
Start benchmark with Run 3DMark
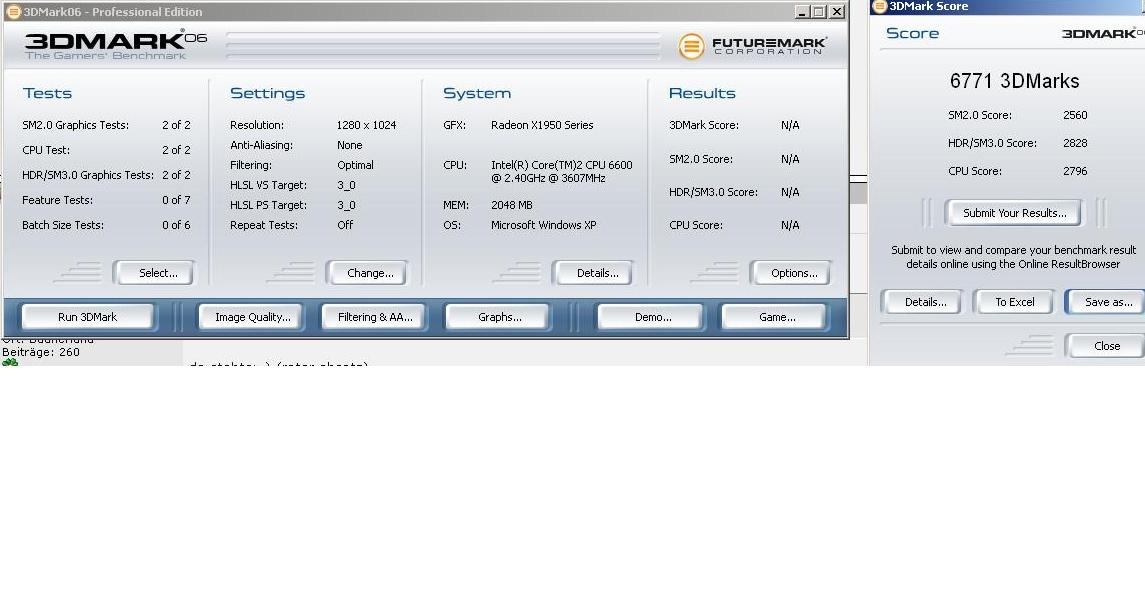(x=88, y=317)
